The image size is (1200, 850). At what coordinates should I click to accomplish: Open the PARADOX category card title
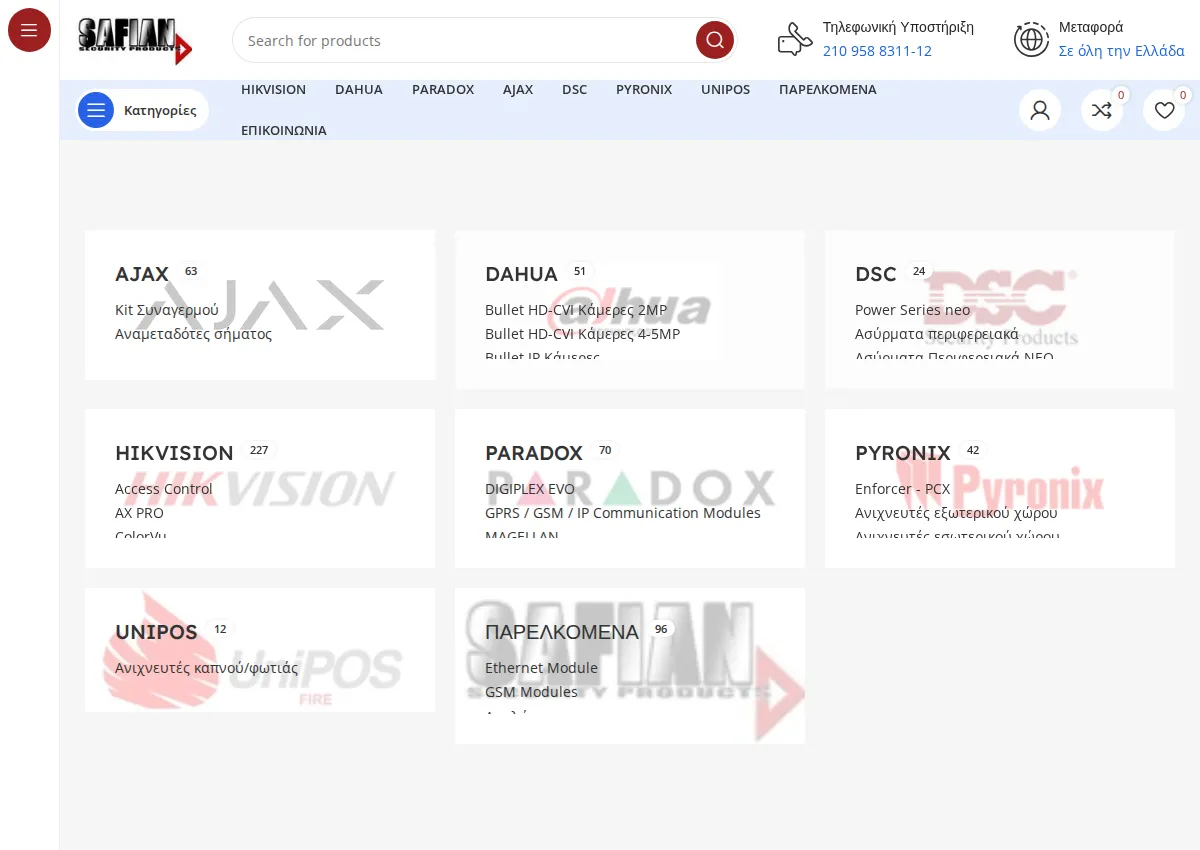[534, 453]
